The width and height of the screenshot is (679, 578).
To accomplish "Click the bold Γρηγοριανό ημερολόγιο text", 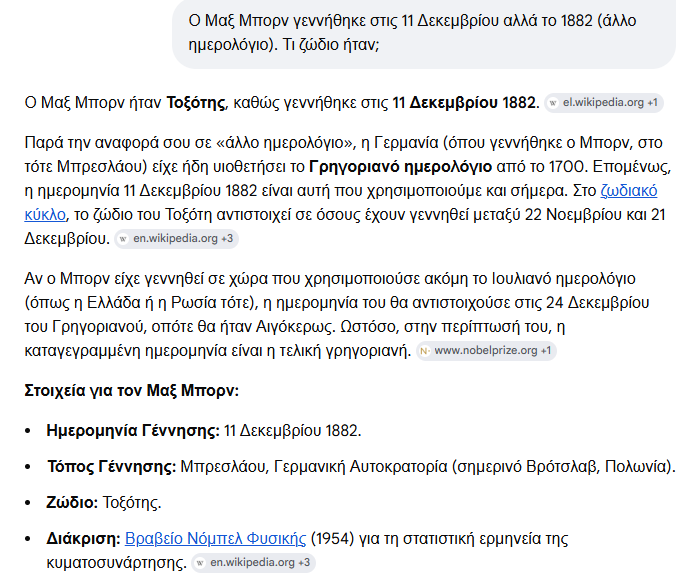I will [401, 167].
